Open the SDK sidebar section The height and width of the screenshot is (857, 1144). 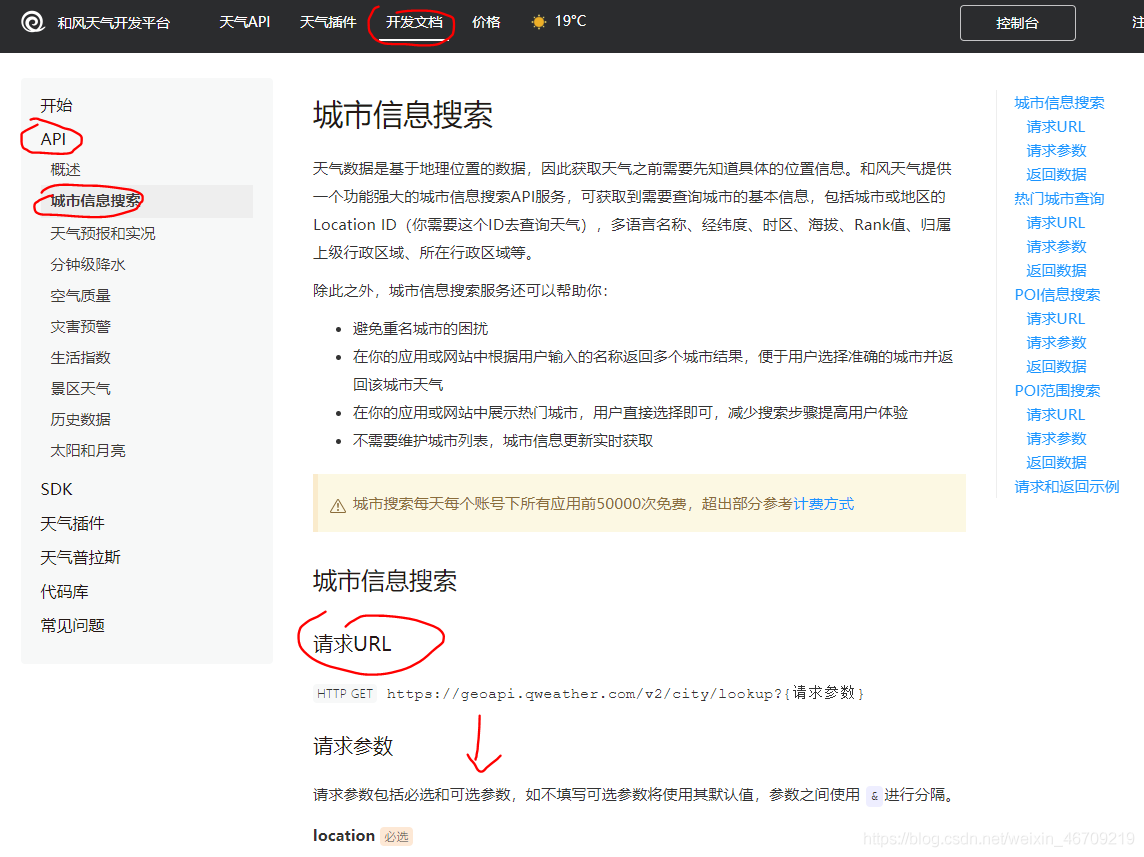56,489
